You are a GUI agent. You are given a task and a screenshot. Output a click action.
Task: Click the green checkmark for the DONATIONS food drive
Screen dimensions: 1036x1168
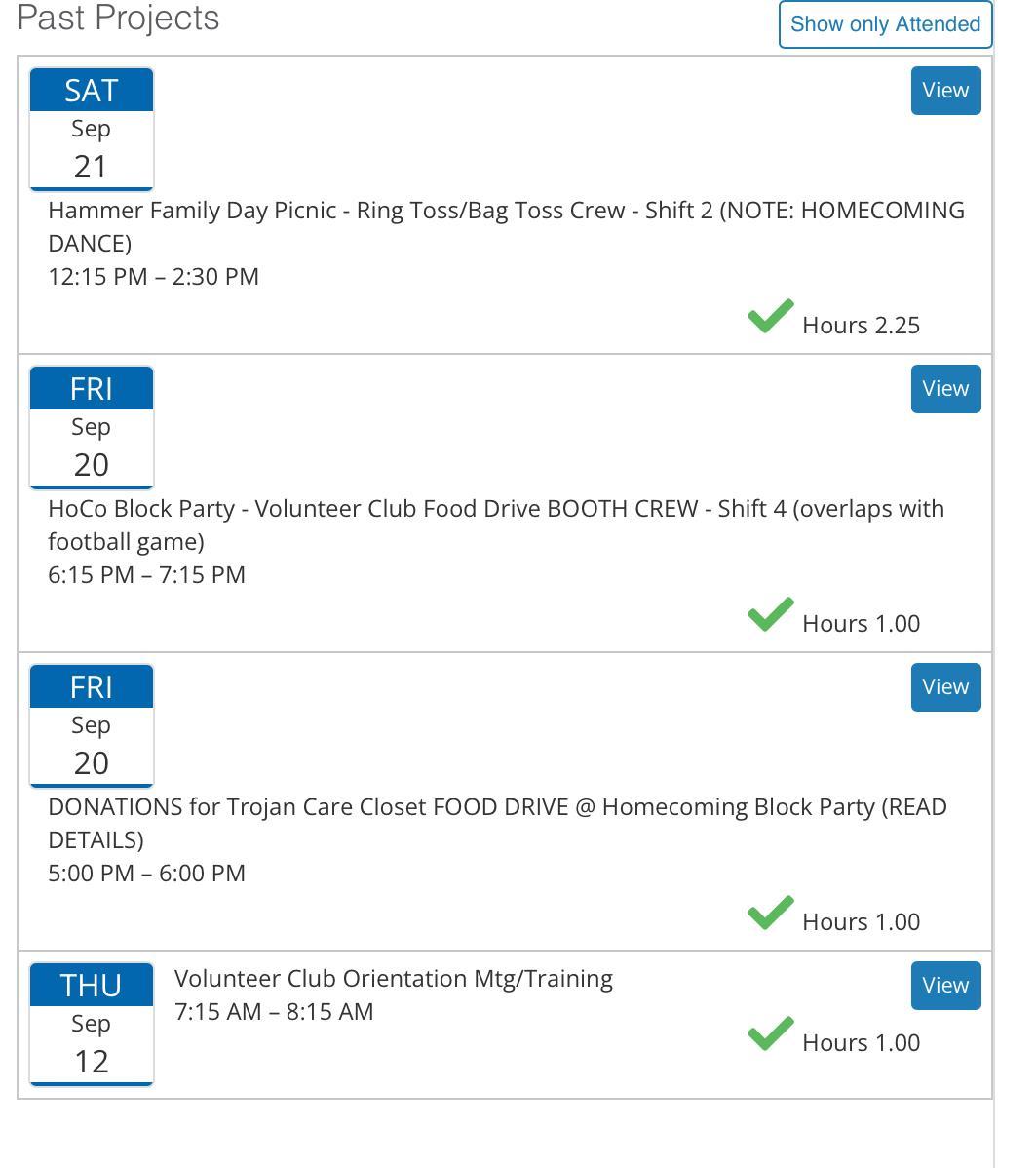tap(770, 914)
